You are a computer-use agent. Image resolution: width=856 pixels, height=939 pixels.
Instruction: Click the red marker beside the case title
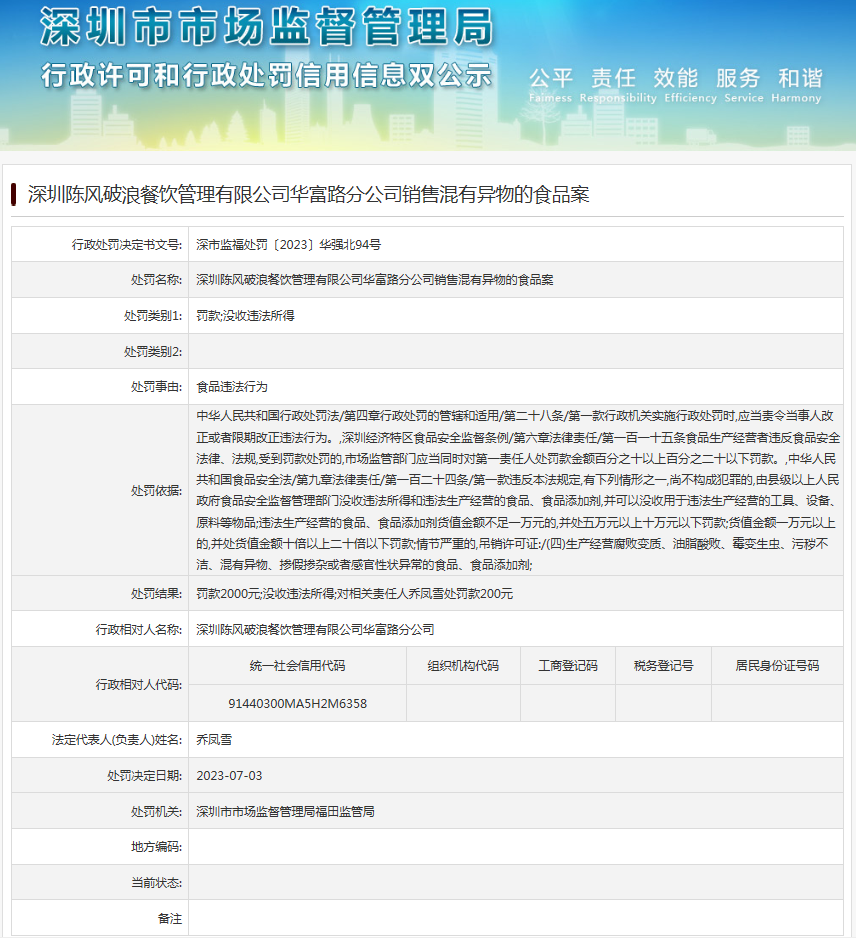pos(14,194)
